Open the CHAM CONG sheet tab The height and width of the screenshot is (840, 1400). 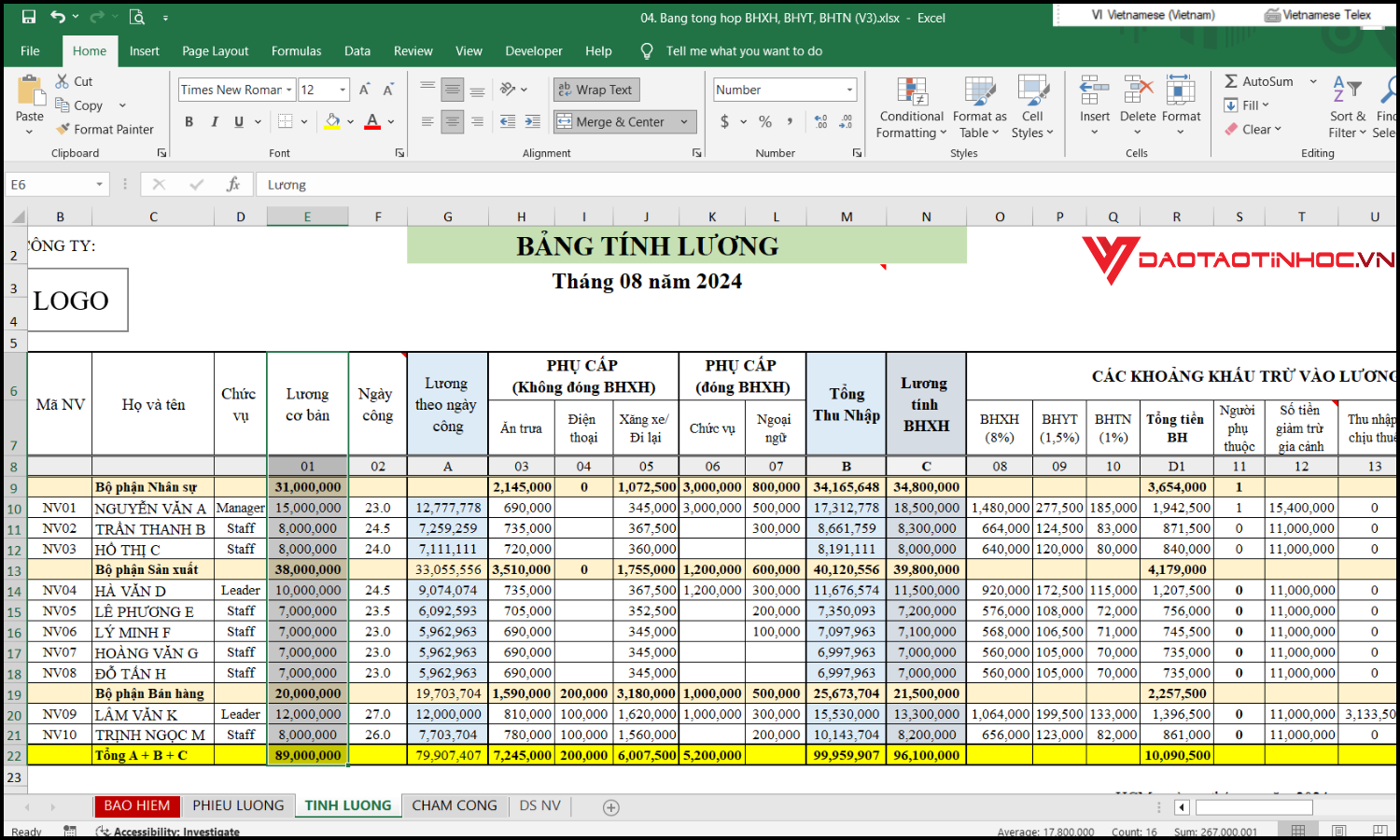click(x=455, y=805)
